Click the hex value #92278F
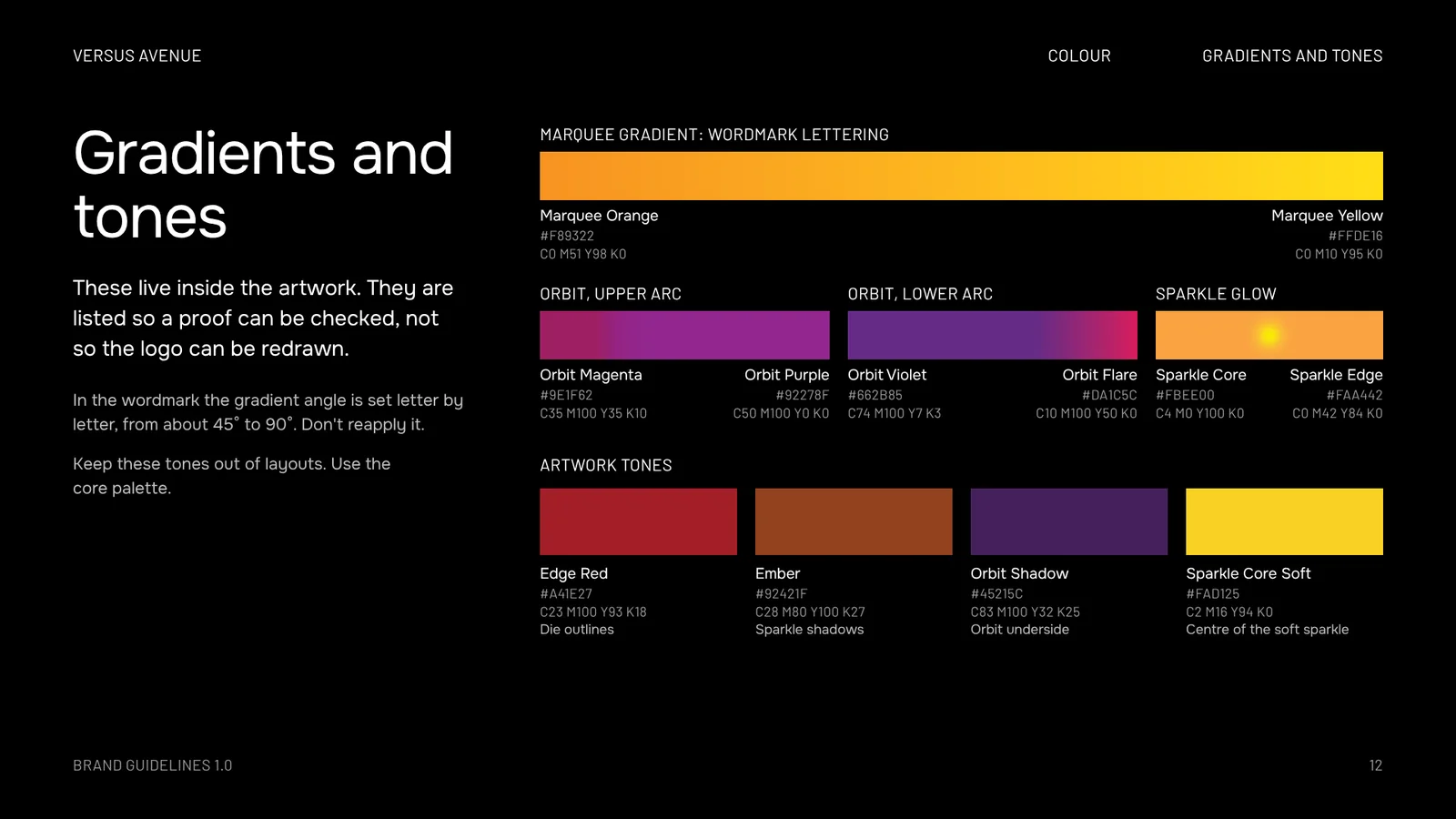 803,395
